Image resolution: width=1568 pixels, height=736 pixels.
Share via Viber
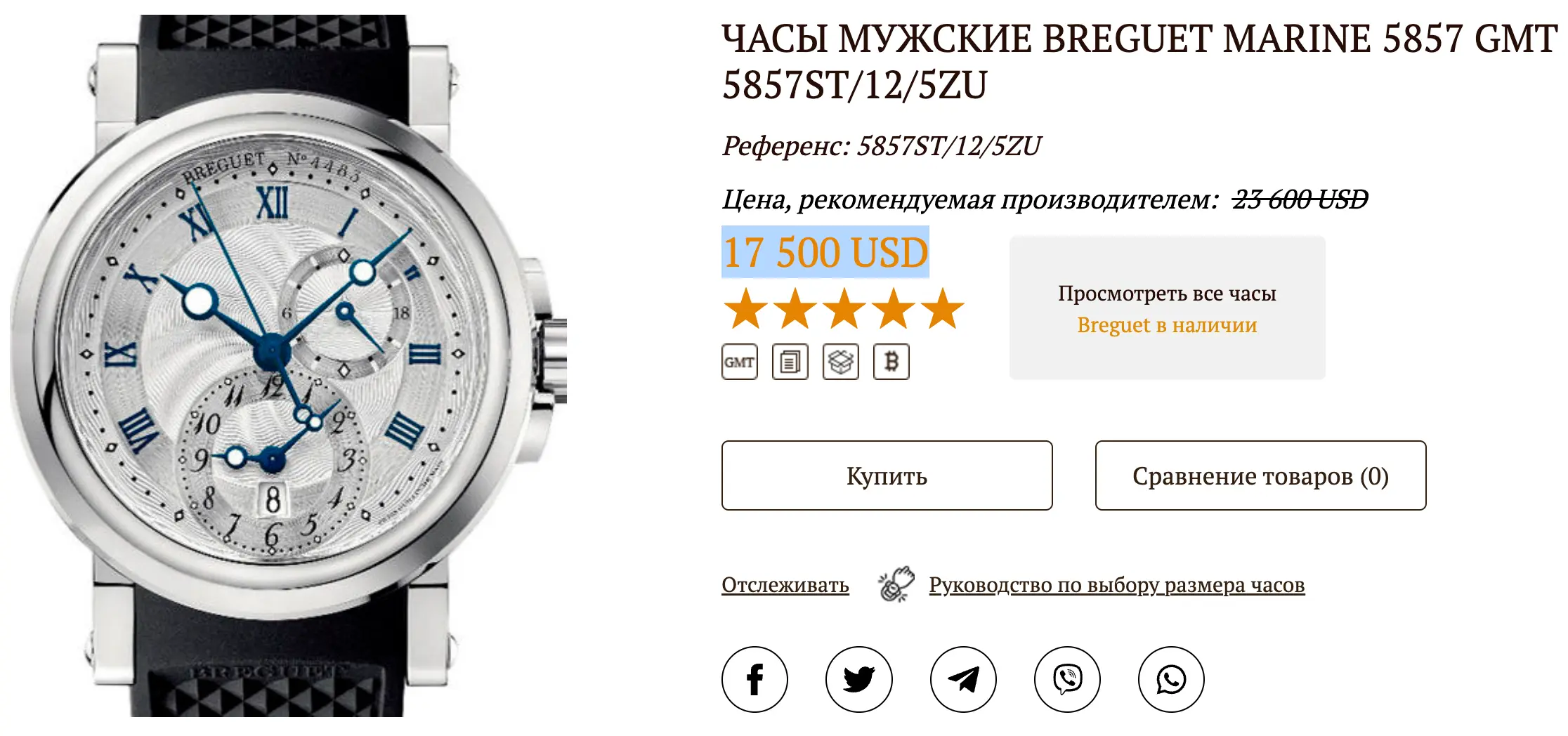click(x=1067, y=679)
